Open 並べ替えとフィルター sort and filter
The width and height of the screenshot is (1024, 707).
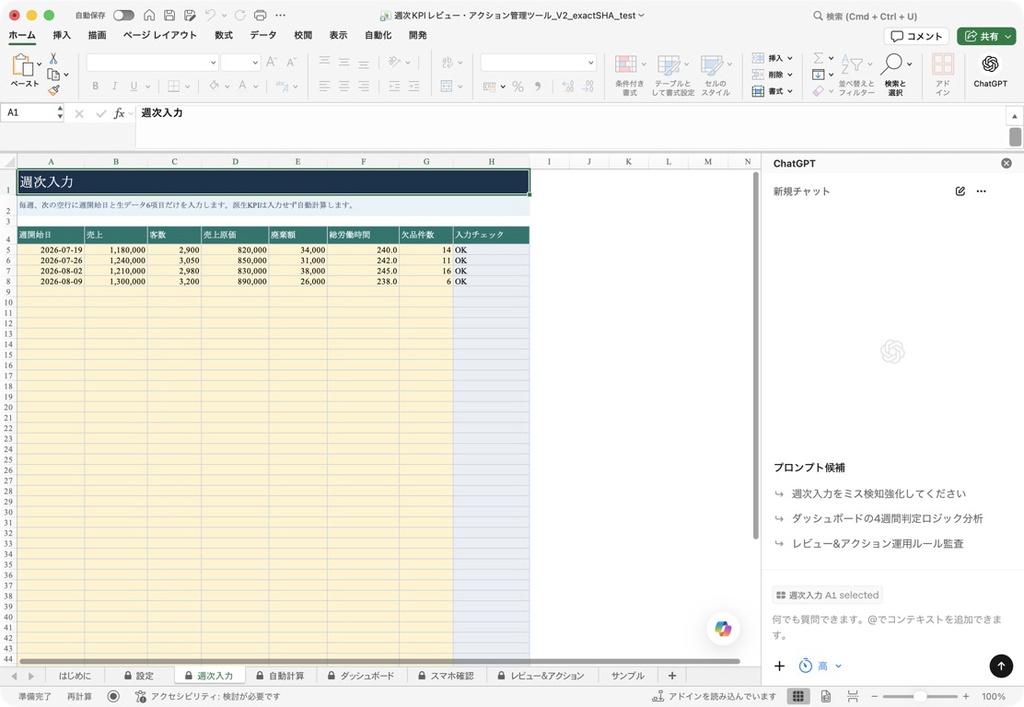tap(856, 76)
